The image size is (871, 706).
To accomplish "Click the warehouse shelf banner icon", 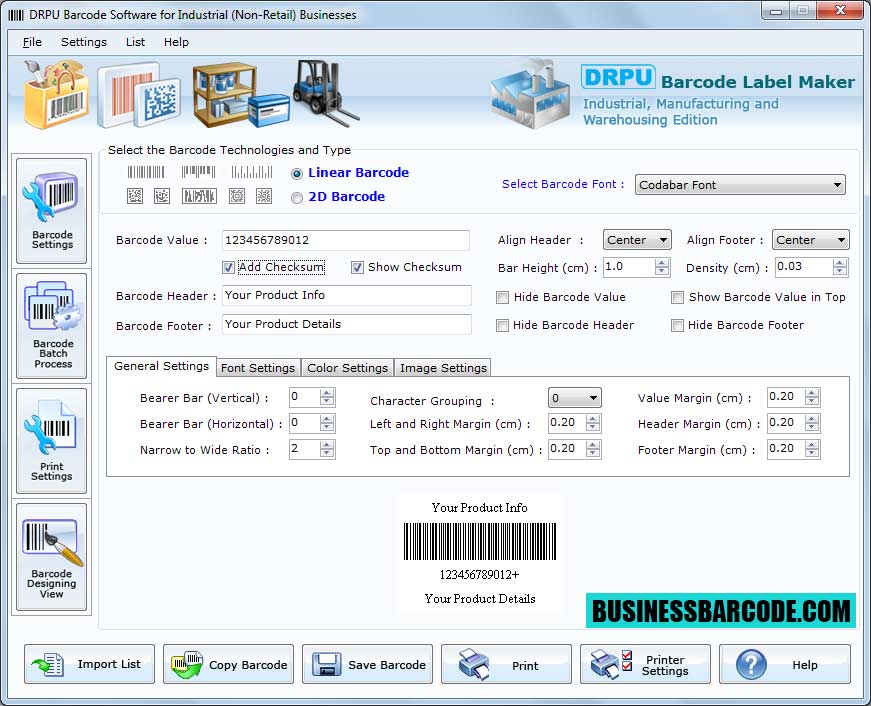I will 241,94.
